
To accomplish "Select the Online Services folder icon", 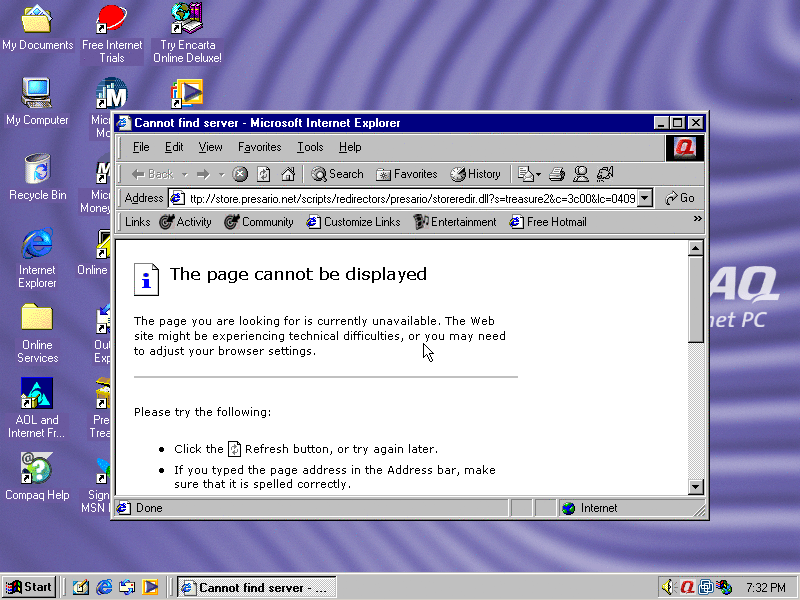I will (x=37, y=333).
